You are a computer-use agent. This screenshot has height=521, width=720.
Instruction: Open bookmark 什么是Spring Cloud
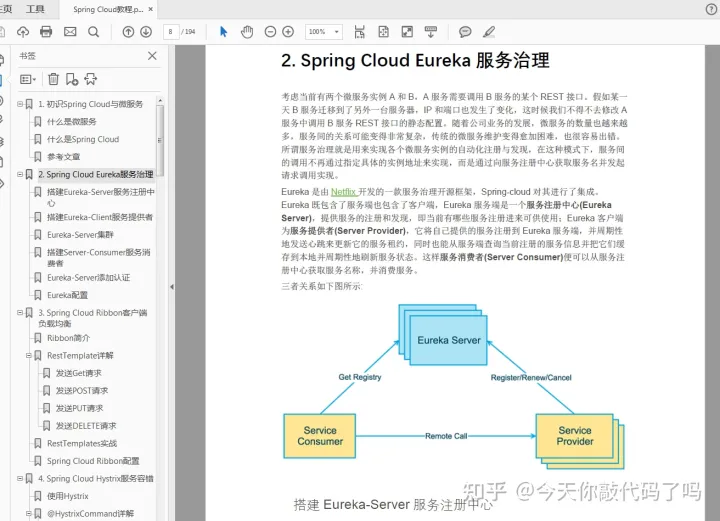click(x=83, y=139)
